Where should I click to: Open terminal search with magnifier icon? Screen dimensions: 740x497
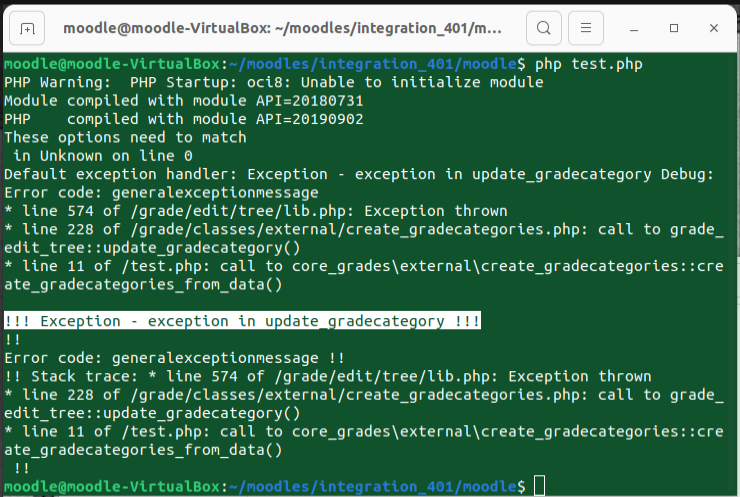point(544,28)
